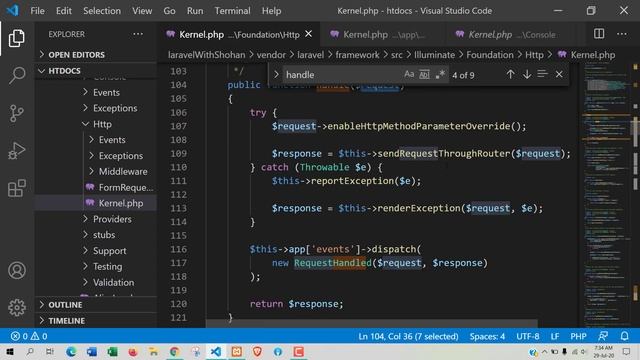Open Explorer more actions ellipsis
640x360 pixels.
(138, 34)
